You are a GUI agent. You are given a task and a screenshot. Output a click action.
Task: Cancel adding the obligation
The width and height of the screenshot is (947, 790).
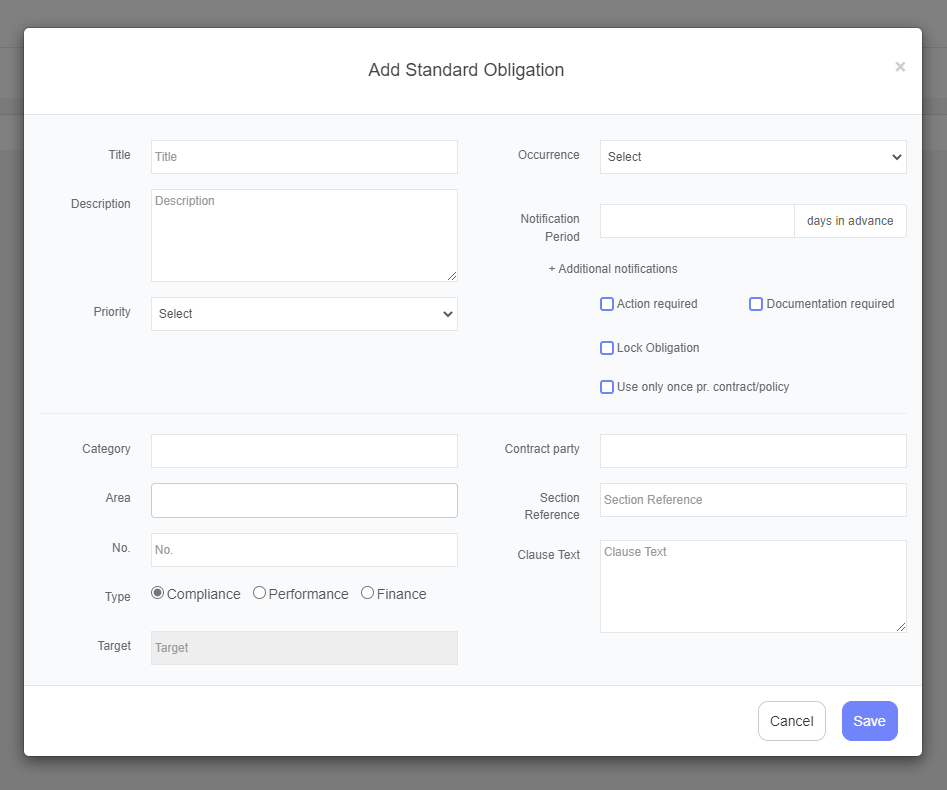pyautogui.click(x=792, y=721)
